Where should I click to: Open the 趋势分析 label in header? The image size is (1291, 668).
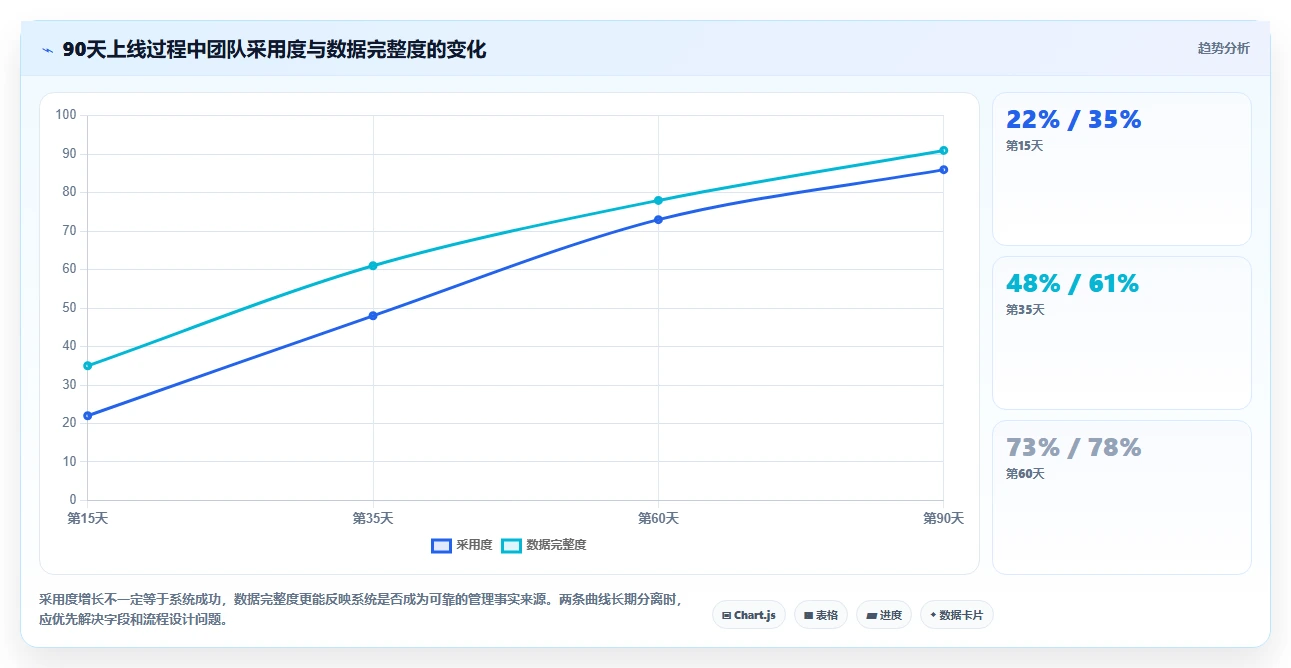click(x=1223, y=48)
